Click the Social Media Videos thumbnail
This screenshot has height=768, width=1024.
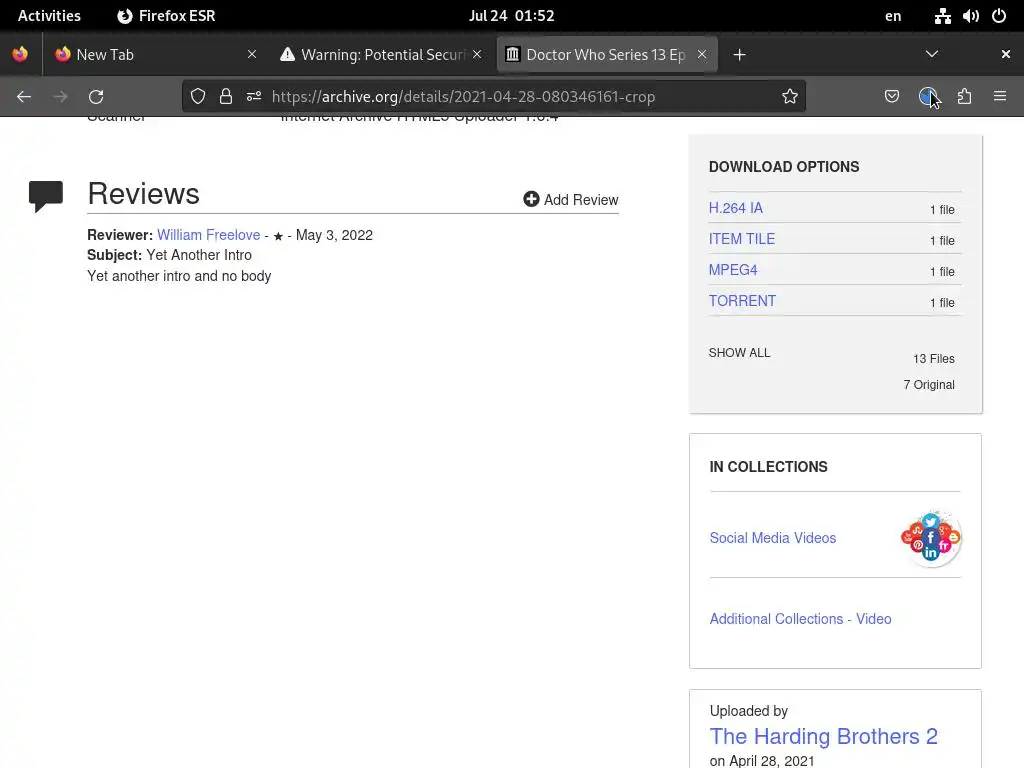[x=931, y=538]
